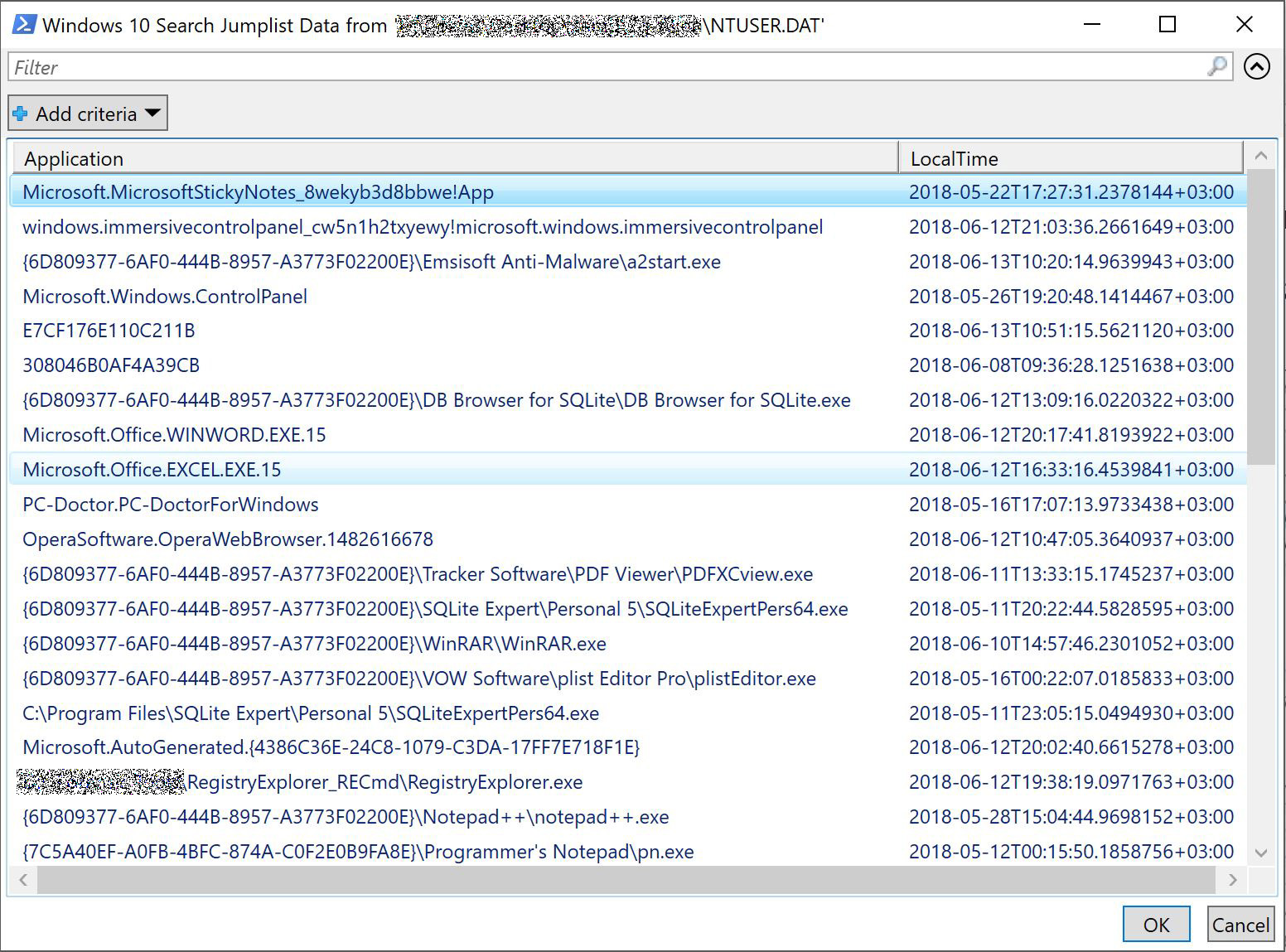
Task: Click time 2018-05-12T00:15:50.1858756+03:00
Action: point(1071,852)
